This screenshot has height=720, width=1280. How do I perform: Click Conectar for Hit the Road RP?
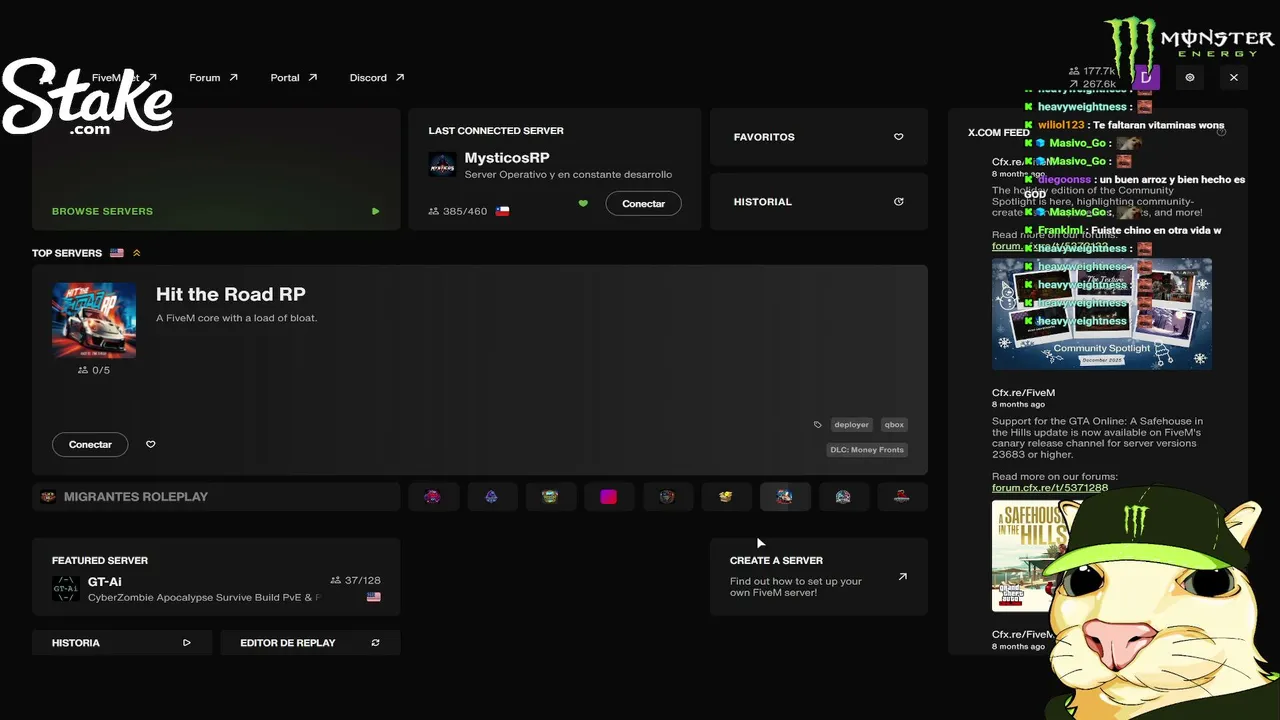click(x=90, y=444)
